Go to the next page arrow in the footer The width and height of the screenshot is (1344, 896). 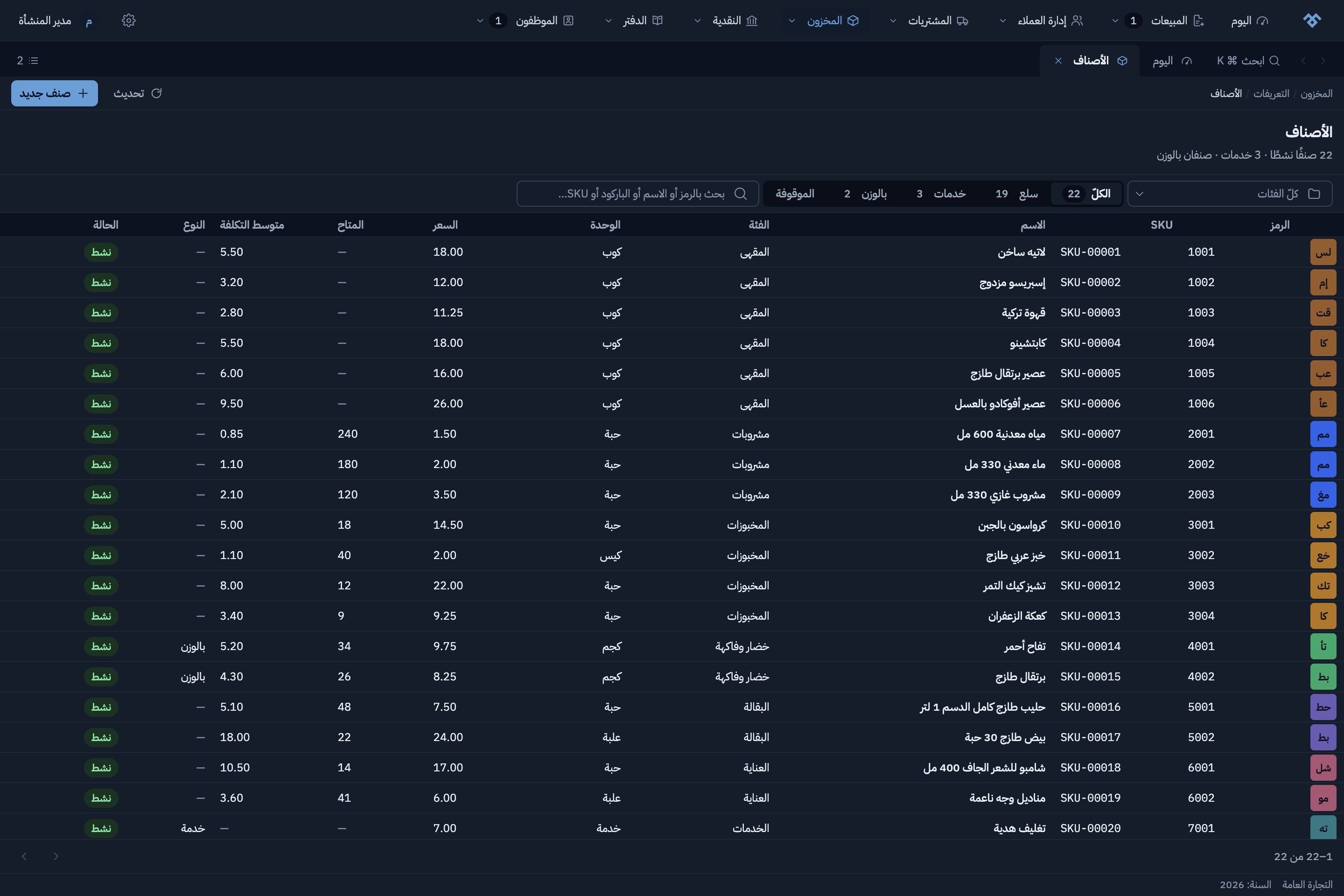pyautogui.click(x=24, y=856)
